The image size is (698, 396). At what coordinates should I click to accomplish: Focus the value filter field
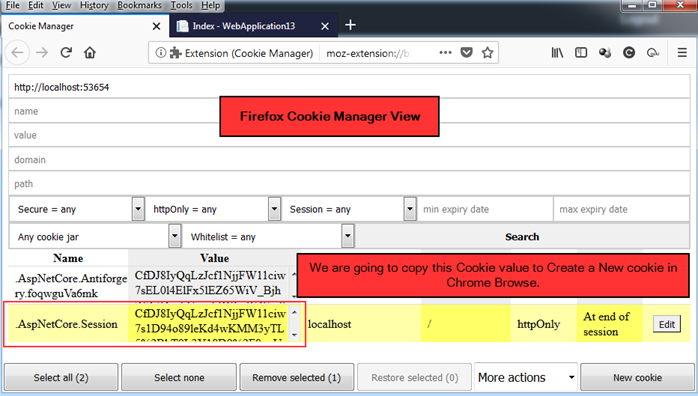[349, 135]
